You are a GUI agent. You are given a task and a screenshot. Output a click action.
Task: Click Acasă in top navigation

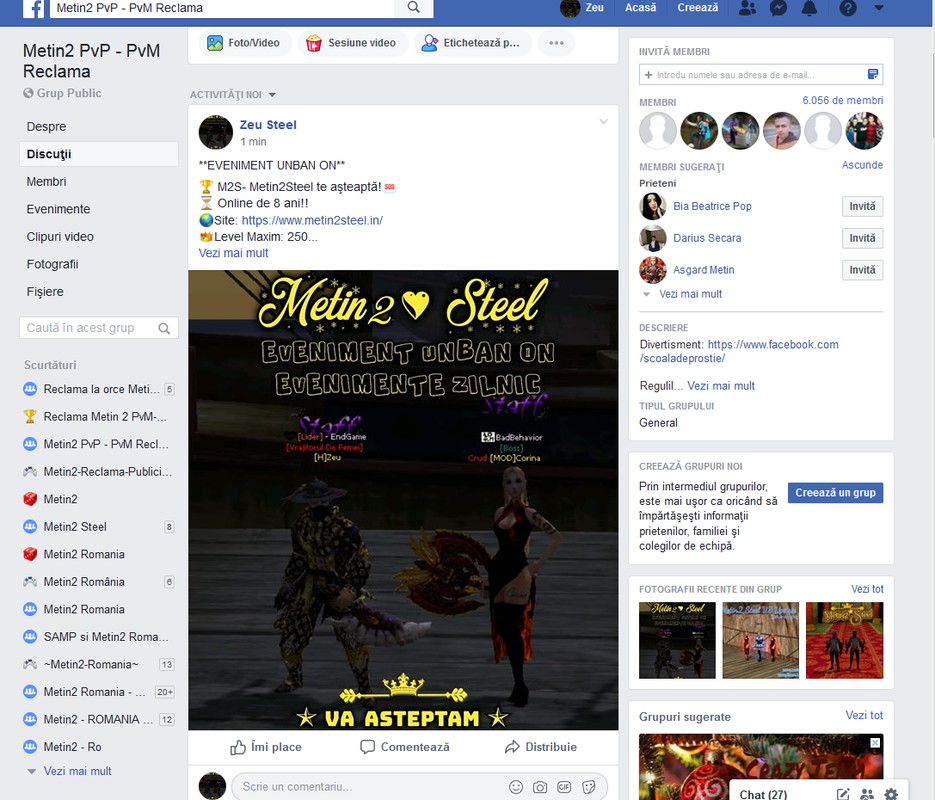[x=640, y=8]
